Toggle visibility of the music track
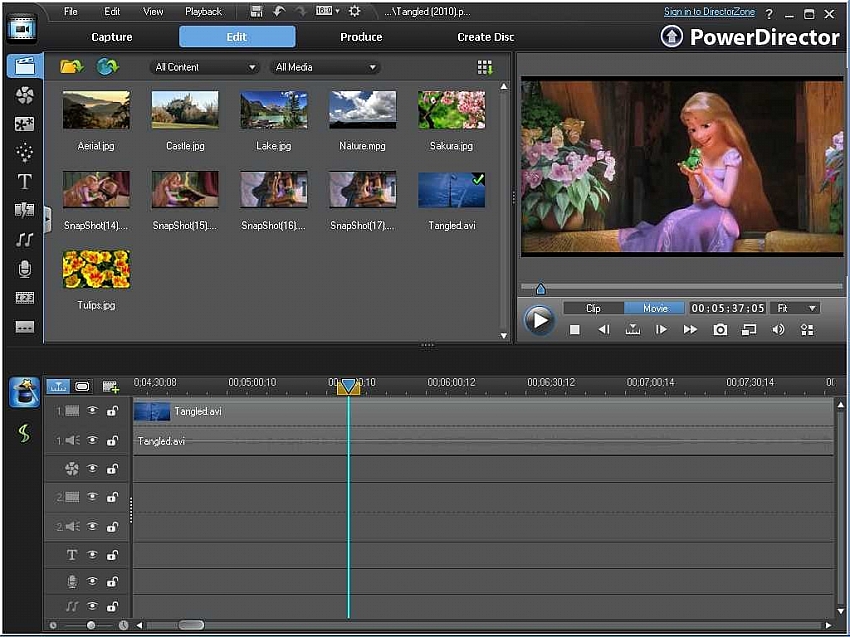The height and width of the screenshot is (637, 850). point(92,606)
